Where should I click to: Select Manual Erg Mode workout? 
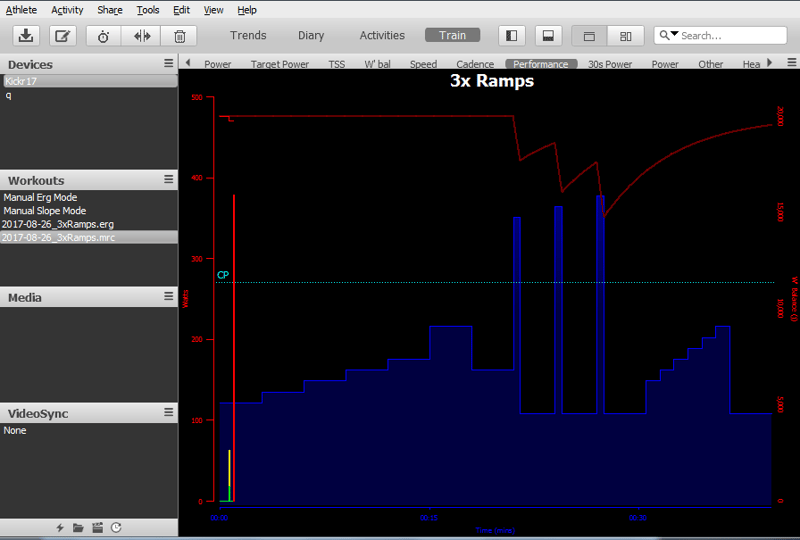[x=40, y=198]
